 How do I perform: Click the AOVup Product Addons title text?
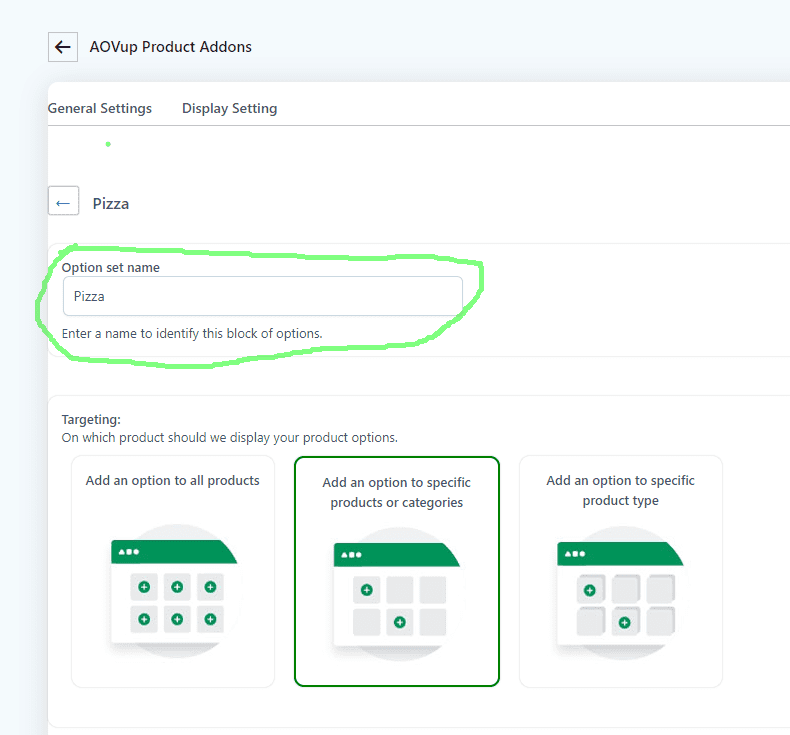coord(170,47)
